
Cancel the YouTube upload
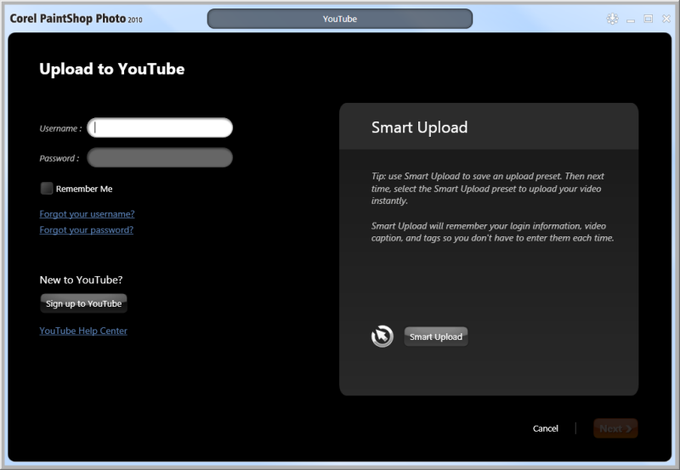click(x=545, y=428)
